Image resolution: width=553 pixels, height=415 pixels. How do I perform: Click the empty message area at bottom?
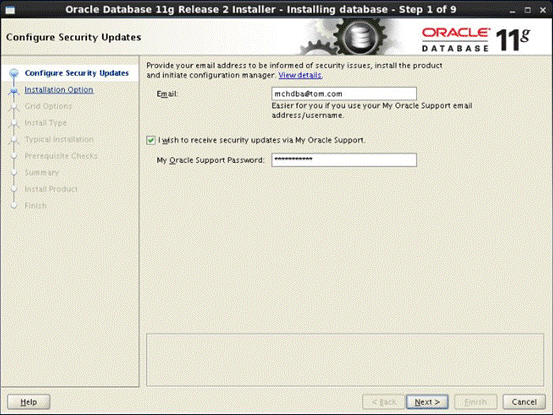click(x=345, y=360)
